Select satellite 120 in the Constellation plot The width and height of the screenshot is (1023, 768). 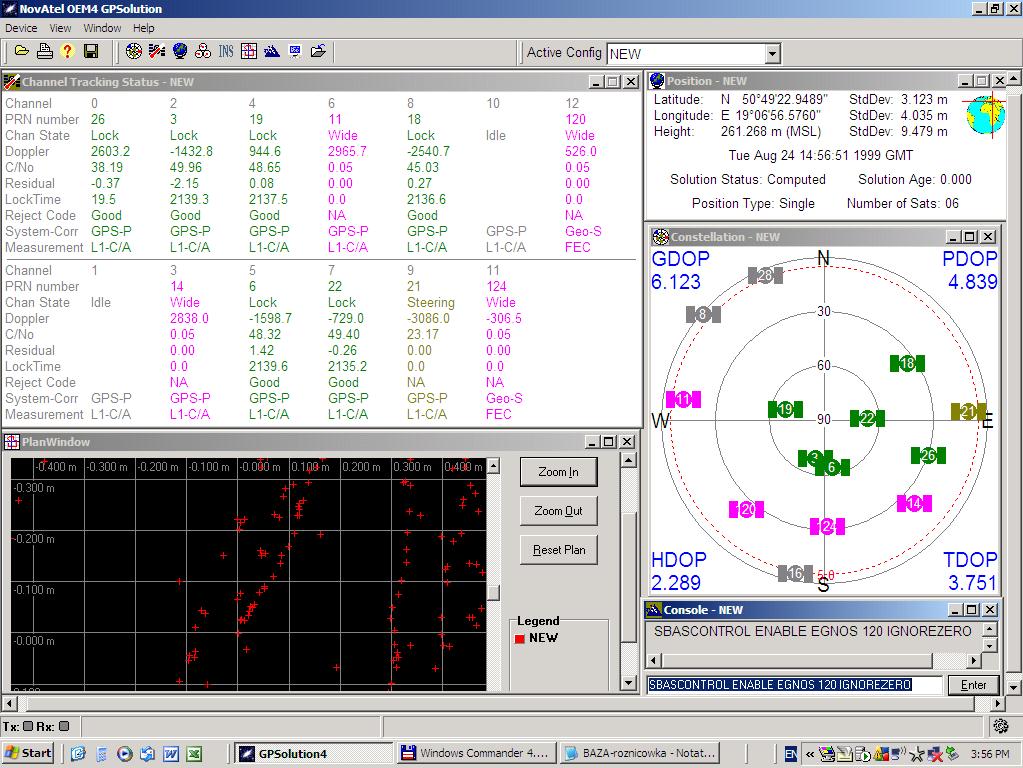tap(746, 509)
